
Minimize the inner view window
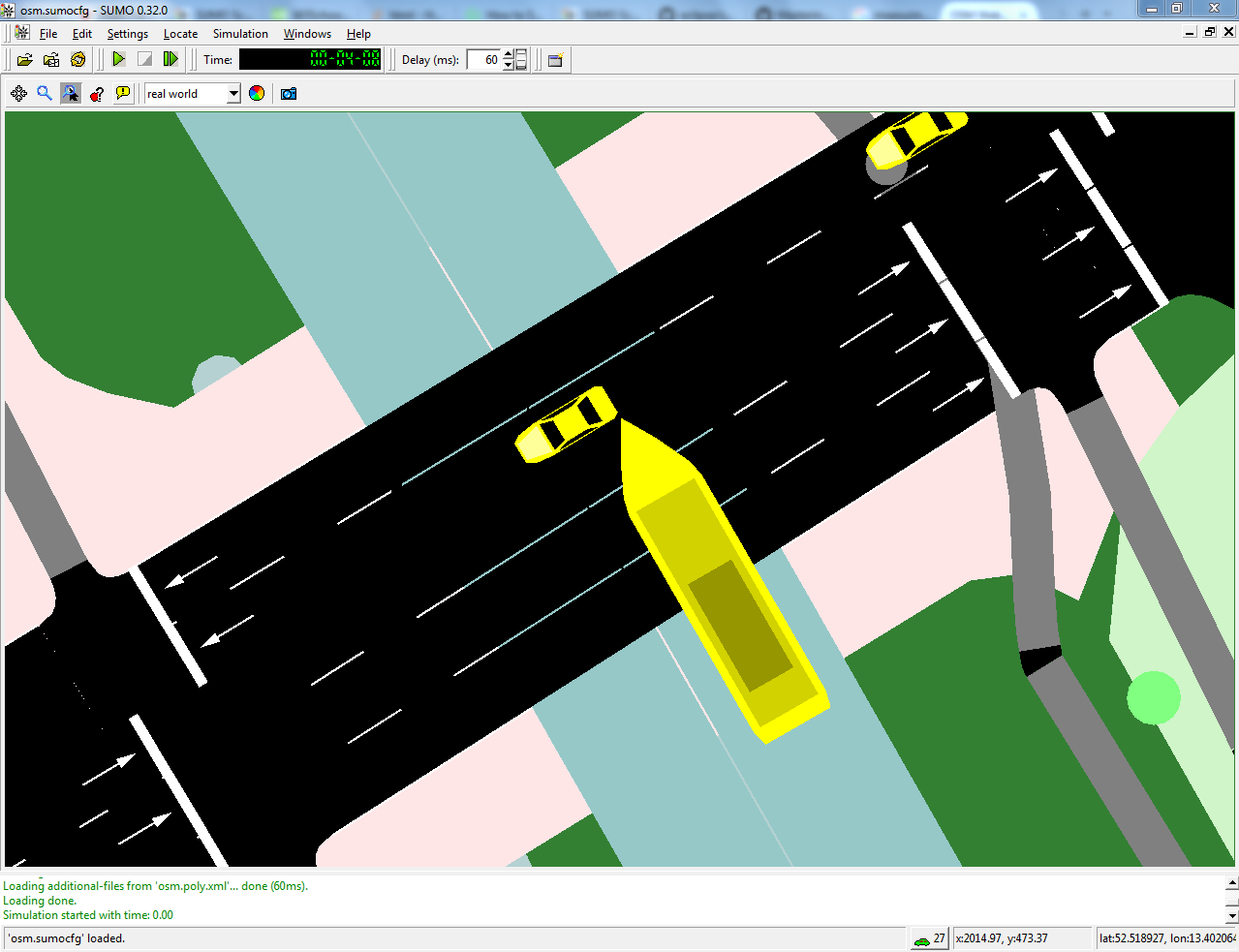1191,32
